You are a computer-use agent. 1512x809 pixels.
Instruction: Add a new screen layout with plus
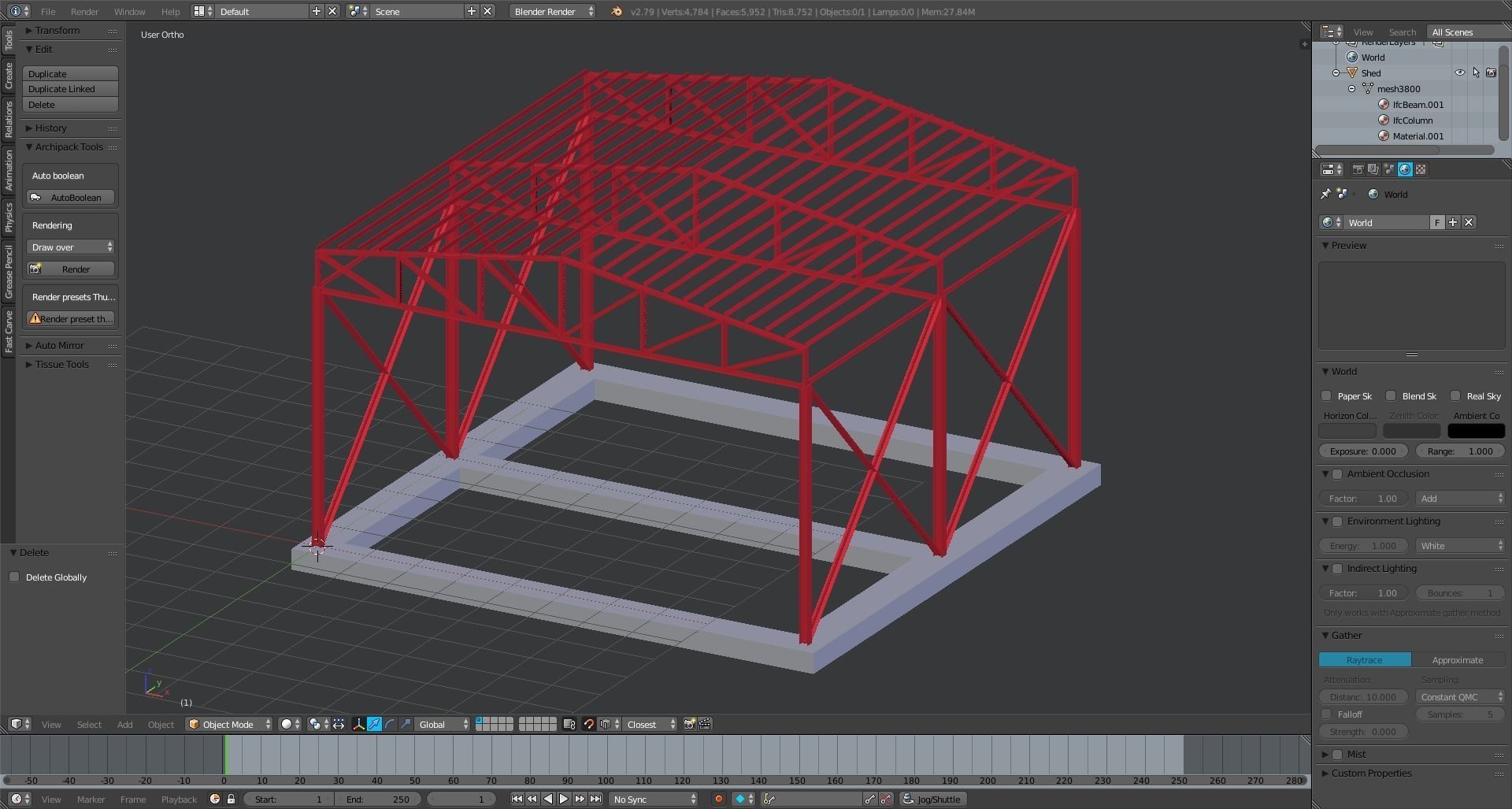pos(317,11)
